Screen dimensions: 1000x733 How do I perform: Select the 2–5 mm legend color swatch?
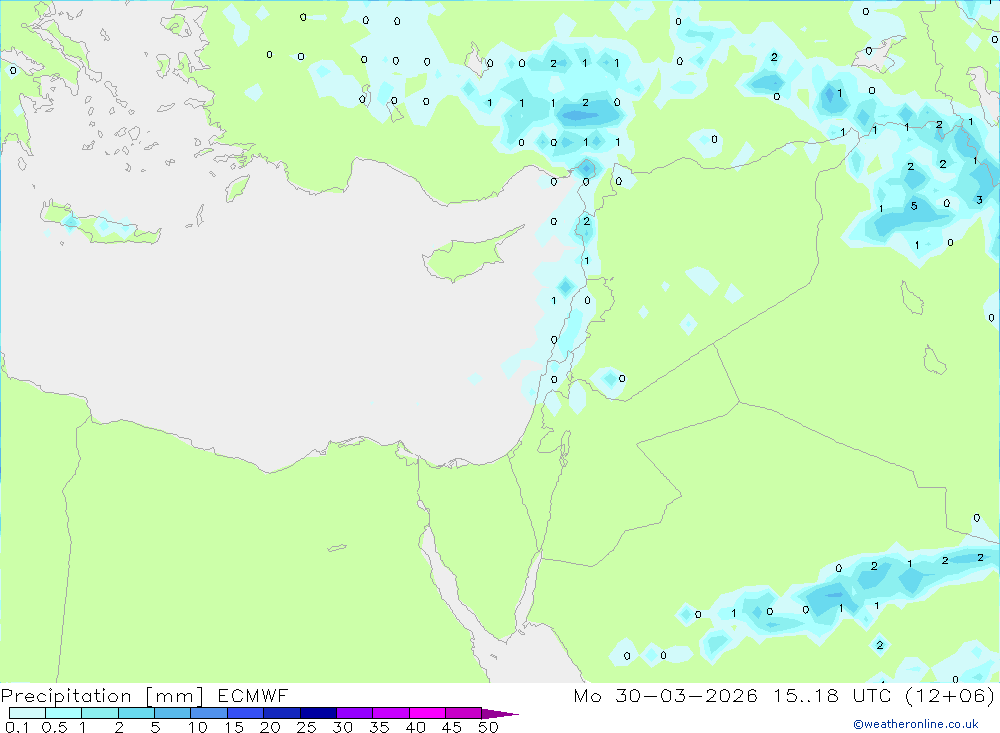pyautogui.click(x=136, y=713)
